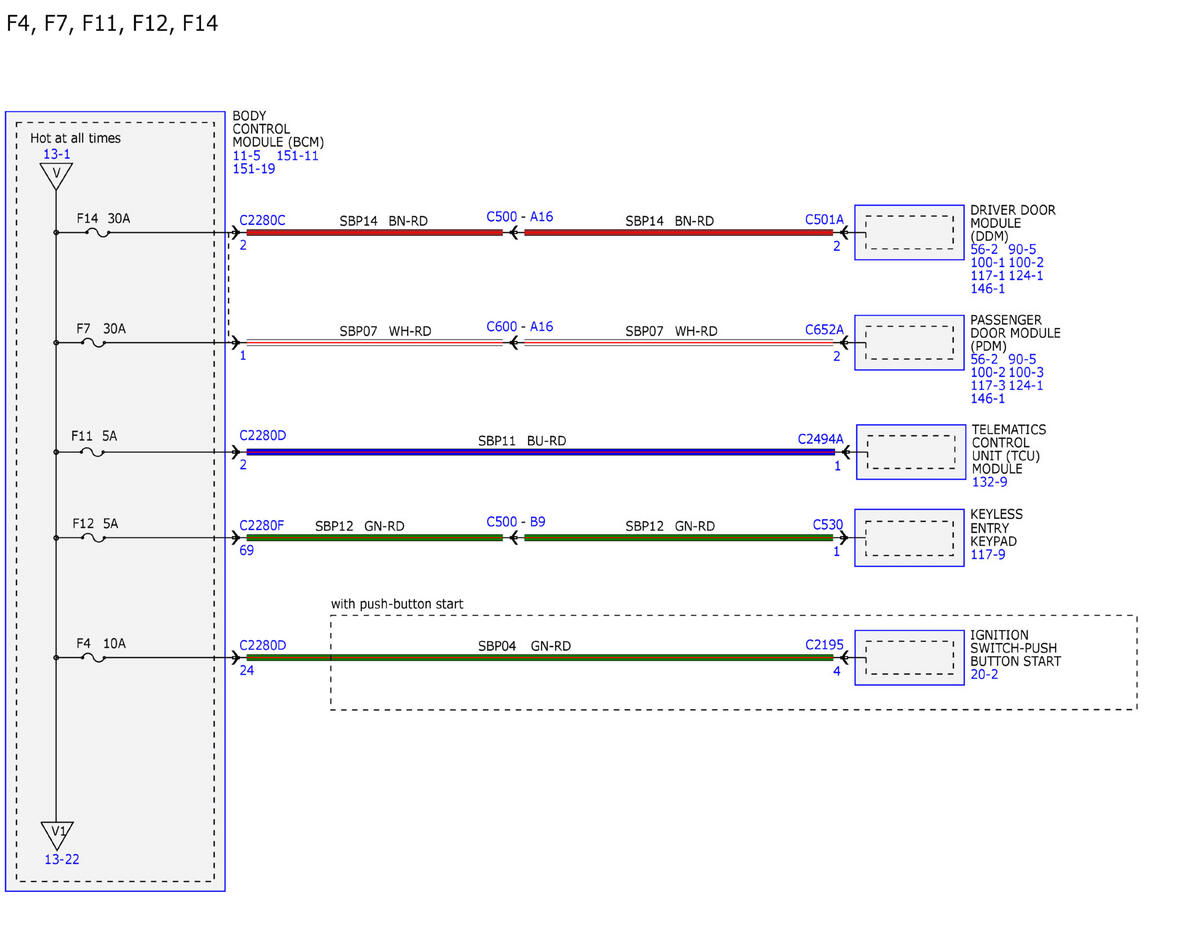Click the V1 terminal symbol above 13-22

[x=56, y=835]
